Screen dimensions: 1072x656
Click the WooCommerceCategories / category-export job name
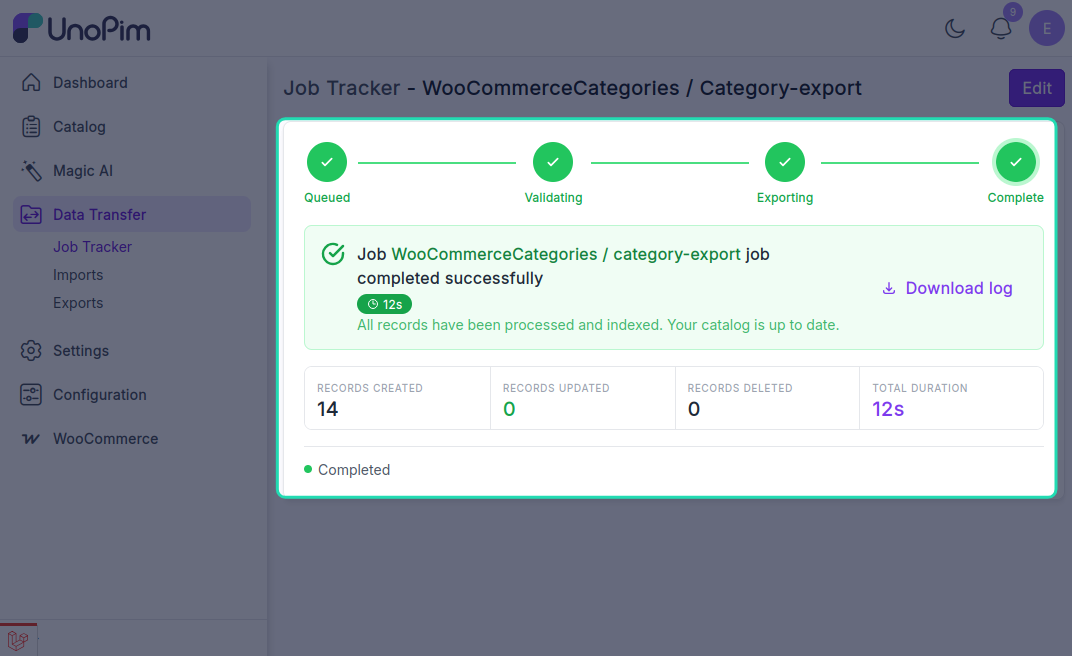(566, 254)
